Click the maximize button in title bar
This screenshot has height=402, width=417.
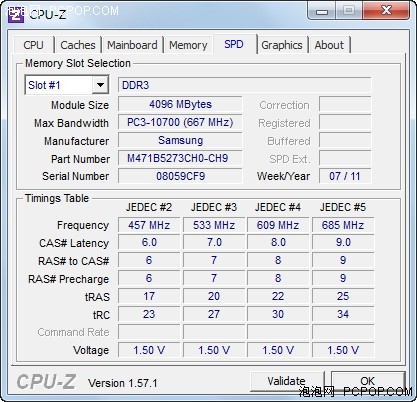349,11
